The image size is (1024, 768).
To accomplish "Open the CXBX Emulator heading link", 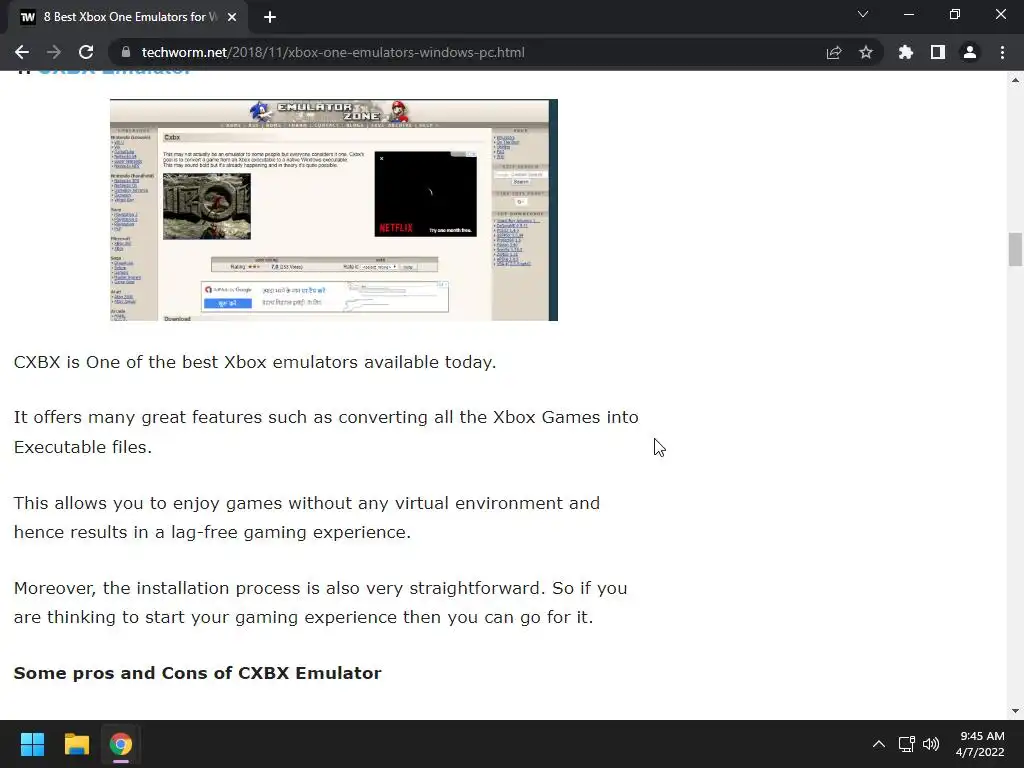I will click(x=114, y=71).
